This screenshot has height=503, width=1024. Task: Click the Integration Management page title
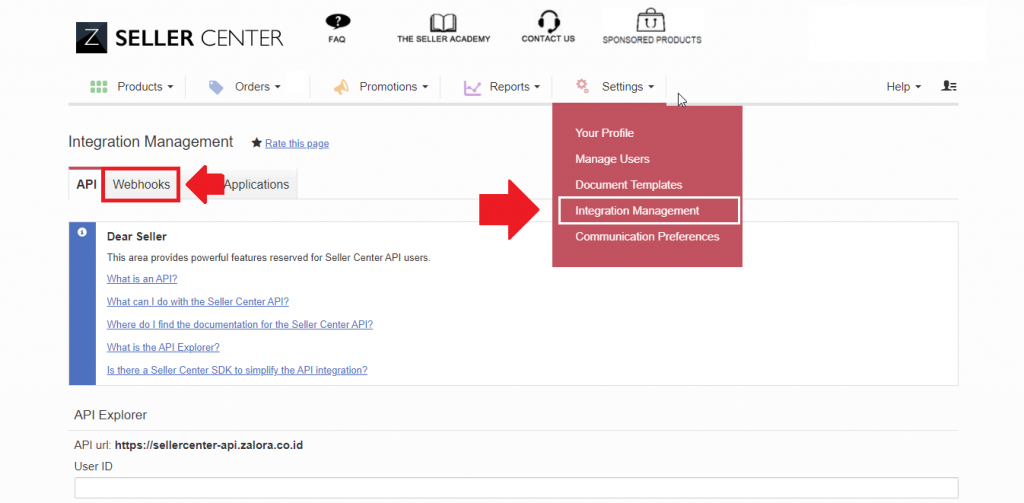[x=150, y=142]
